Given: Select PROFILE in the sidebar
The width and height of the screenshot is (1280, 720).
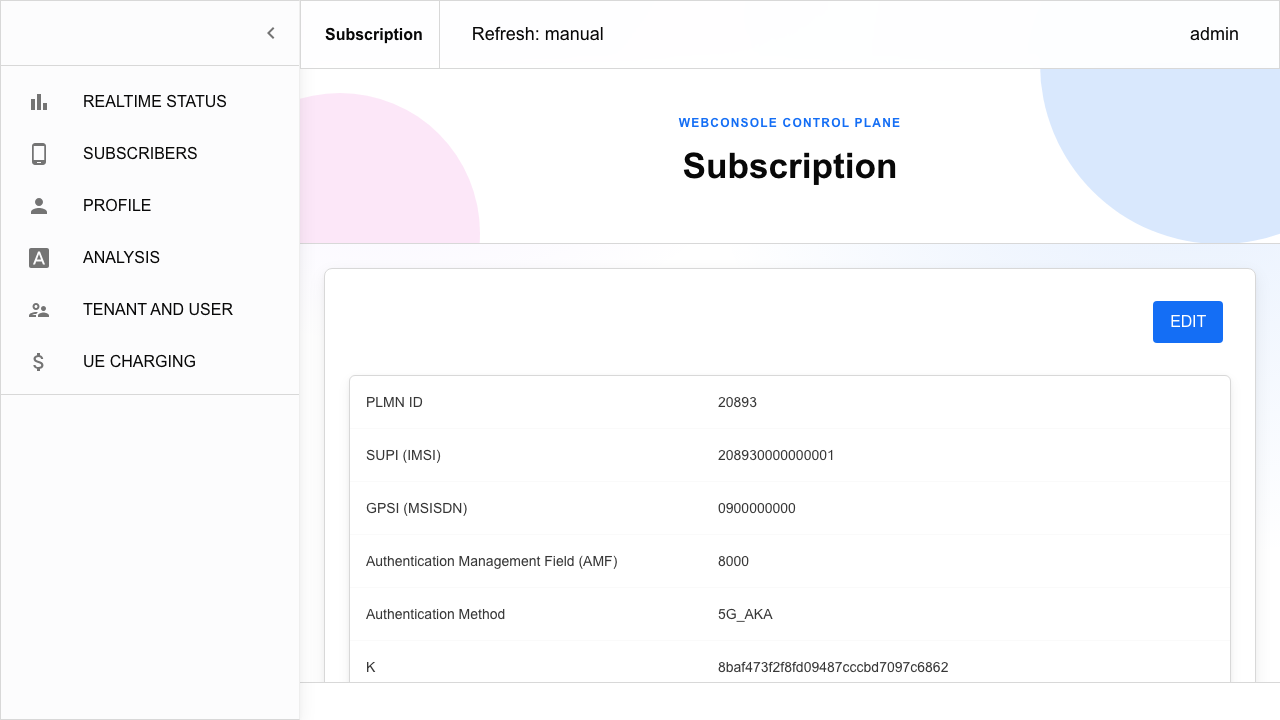Looking at the screenshot, I should (150, 206).
